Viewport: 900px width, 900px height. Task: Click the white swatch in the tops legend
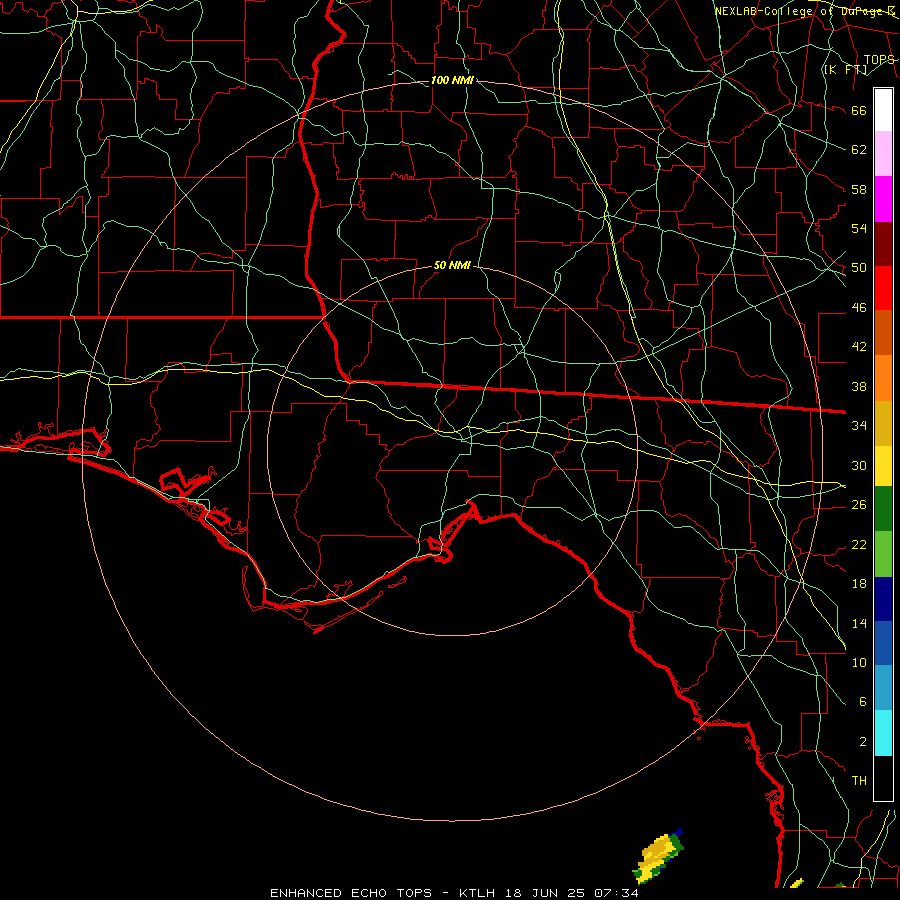tap(883, 110)
